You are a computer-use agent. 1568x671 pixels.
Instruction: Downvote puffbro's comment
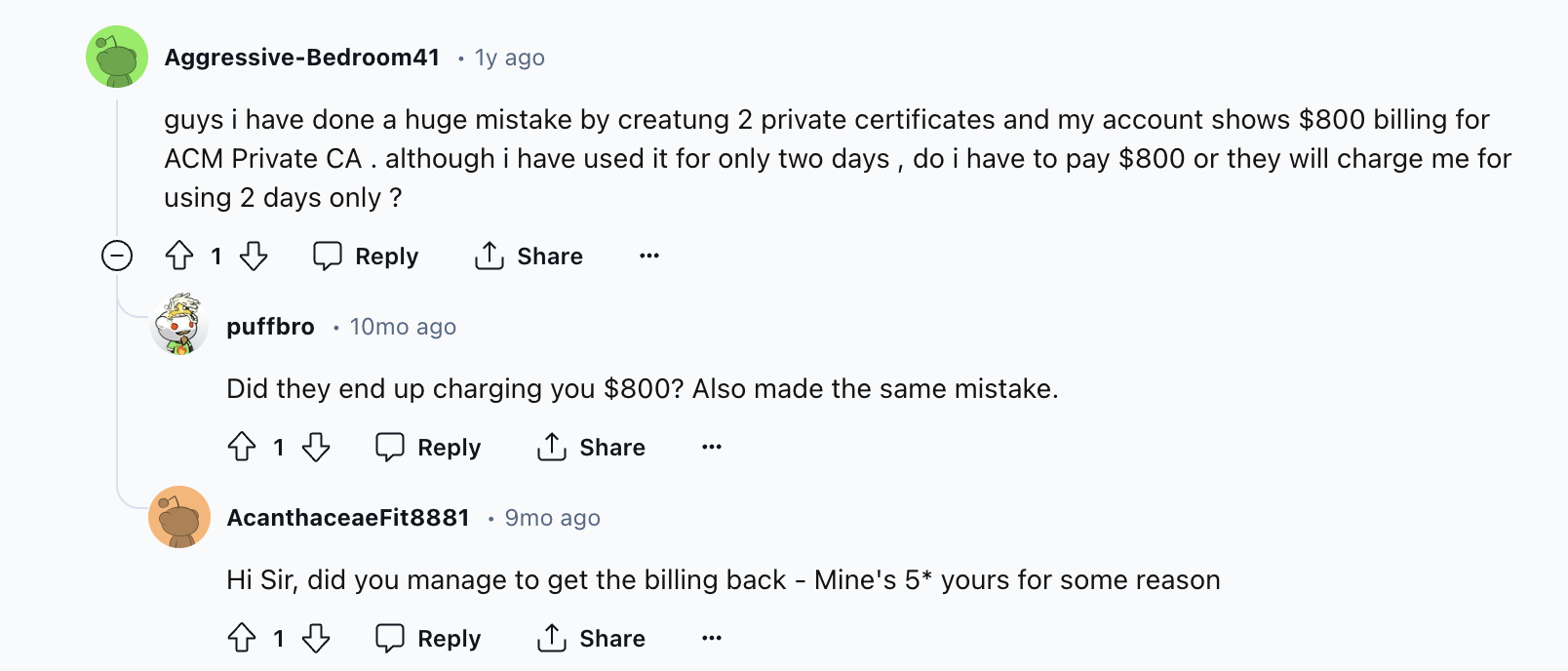[316, 448]
